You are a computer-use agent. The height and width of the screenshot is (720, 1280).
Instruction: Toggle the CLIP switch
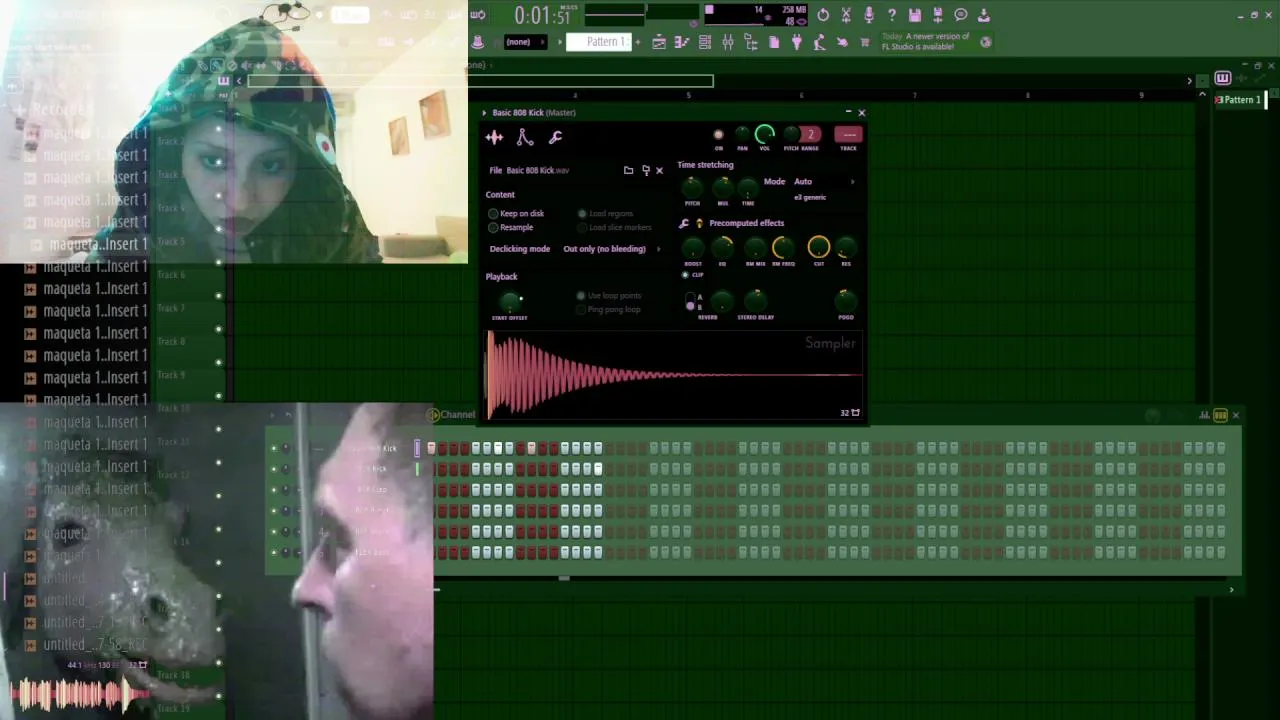(685, 275)
